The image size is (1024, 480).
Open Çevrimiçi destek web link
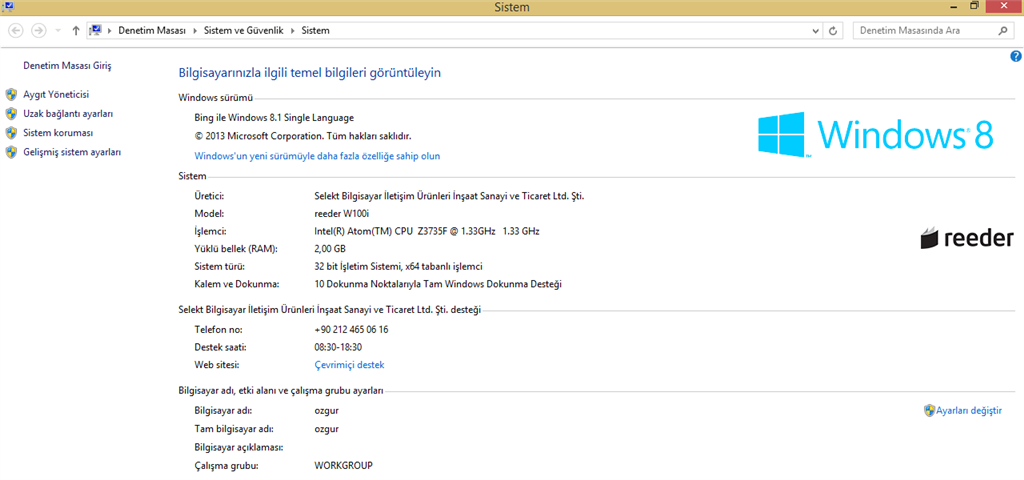click(x=349, y=365)
